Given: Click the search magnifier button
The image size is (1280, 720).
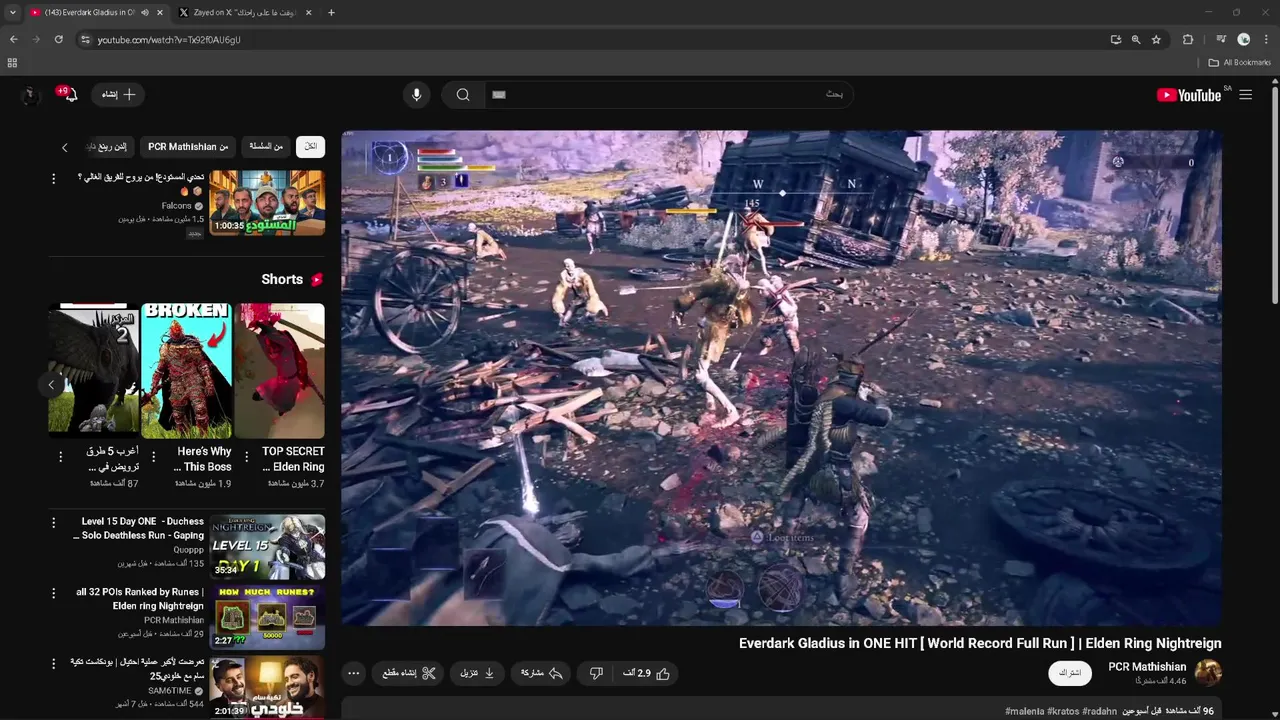Looking at the screenshot, I should point(463,95).
